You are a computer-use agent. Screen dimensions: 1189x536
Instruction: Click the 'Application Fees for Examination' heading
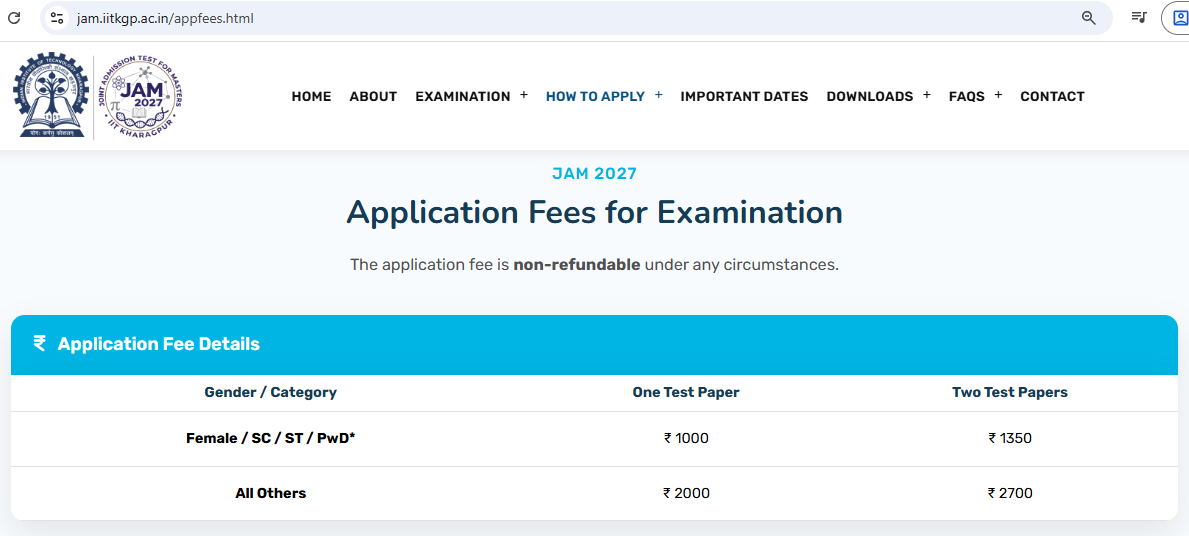pos(594,212)
